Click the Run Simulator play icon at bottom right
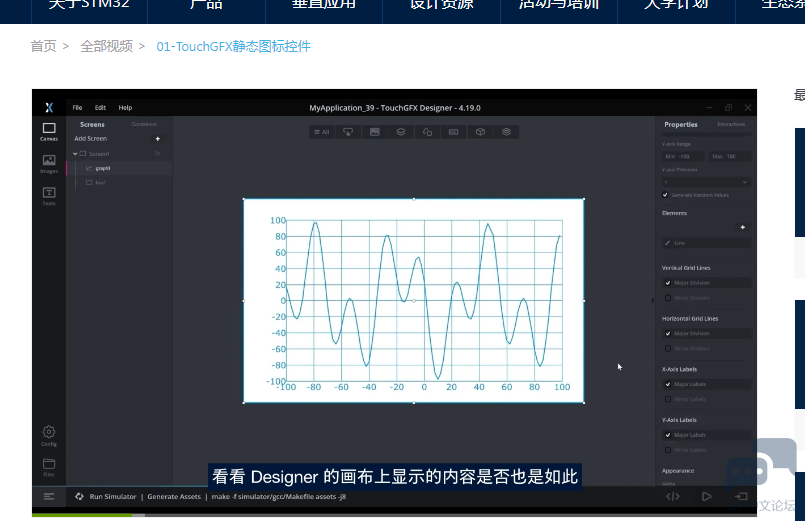Screen dimensions: 805x521 (x=707, y=496)
